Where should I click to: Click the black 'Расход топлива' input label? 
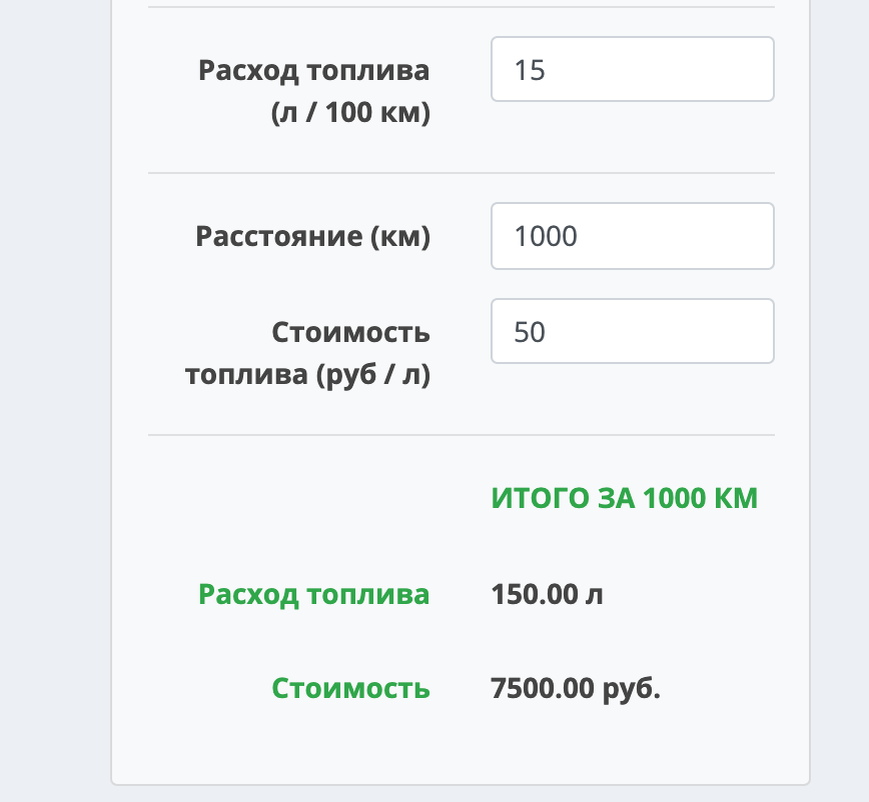click(314, 71)
